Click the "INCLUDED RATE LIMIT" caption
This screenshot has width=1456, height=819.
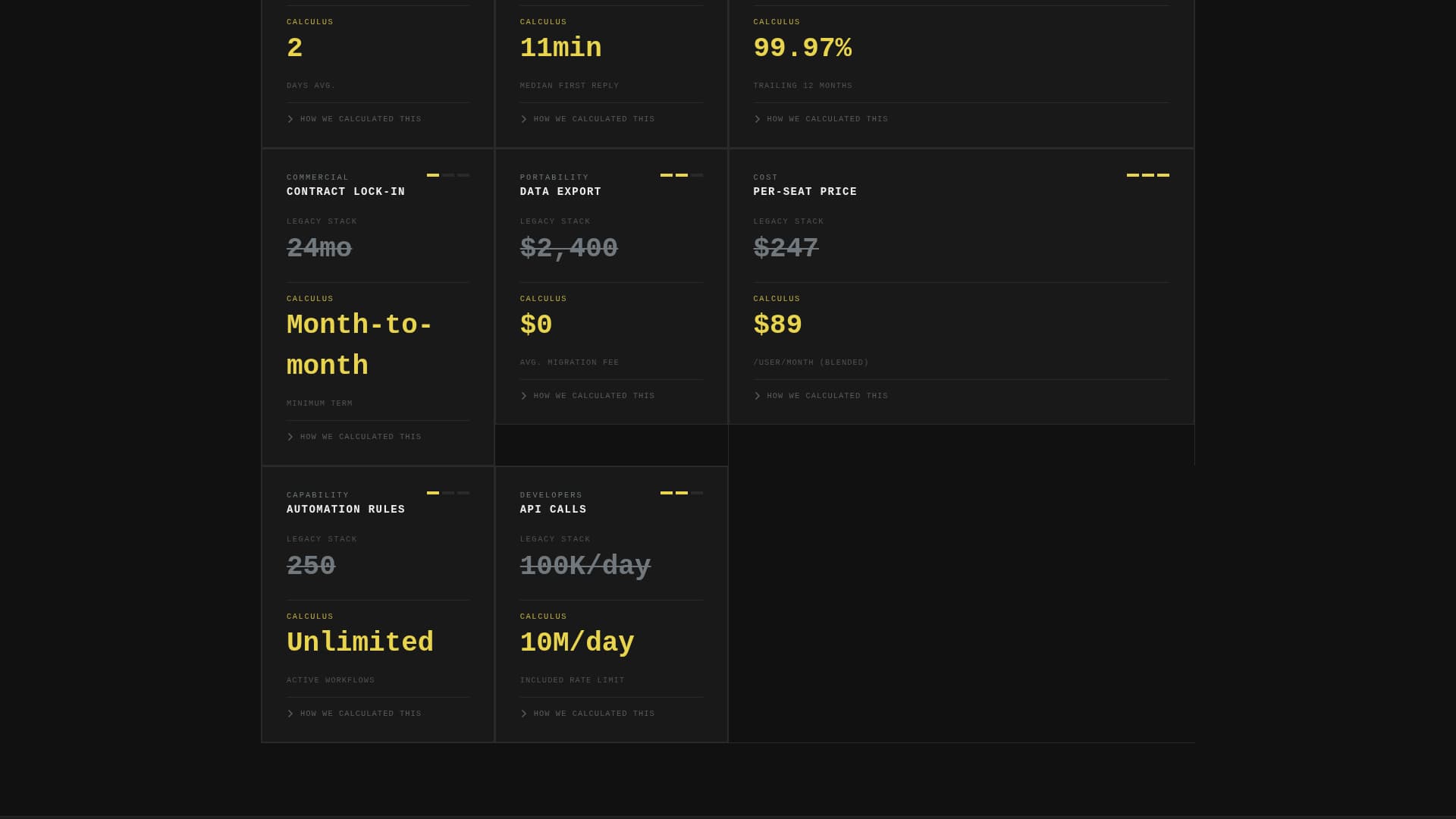point(573,680)
